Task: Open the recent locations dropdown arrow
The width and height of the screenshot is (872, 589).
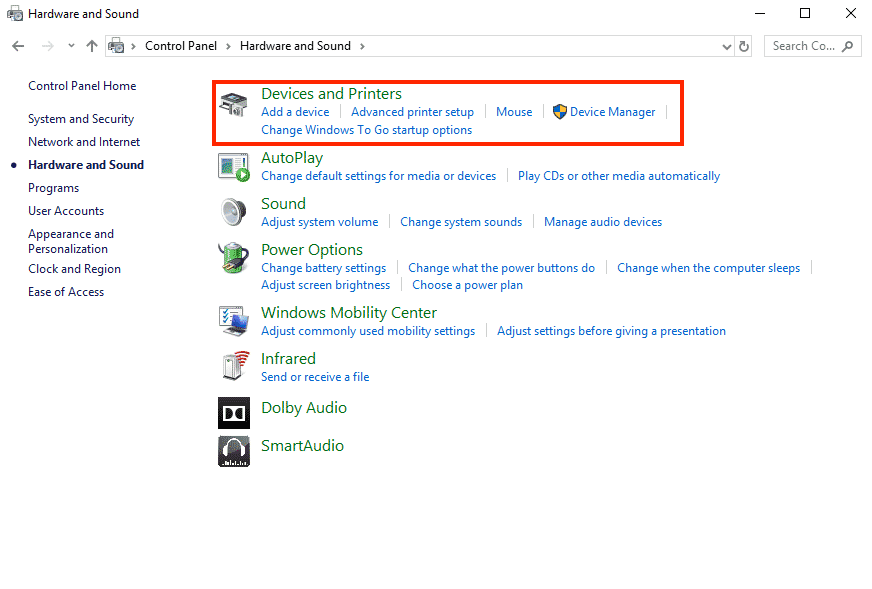Action: click(x=71, y=46)
